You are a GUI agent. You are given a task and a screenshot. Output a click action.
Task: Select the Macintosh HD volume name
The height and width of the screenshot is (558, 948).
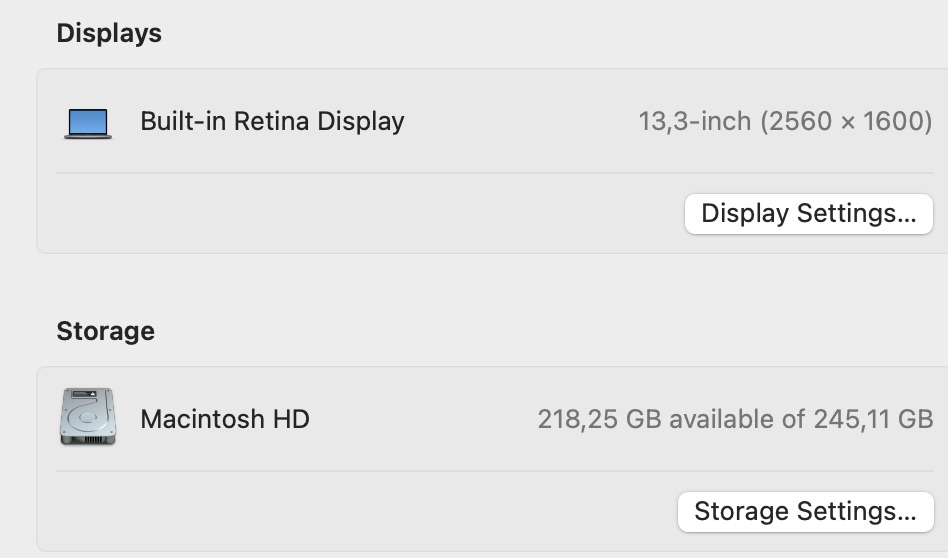225,419
